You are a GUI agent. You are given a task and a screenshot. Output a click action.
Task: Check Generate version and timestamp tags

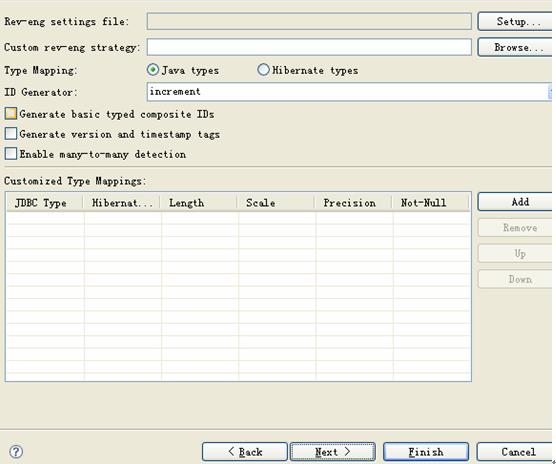[x=11, y=134]
